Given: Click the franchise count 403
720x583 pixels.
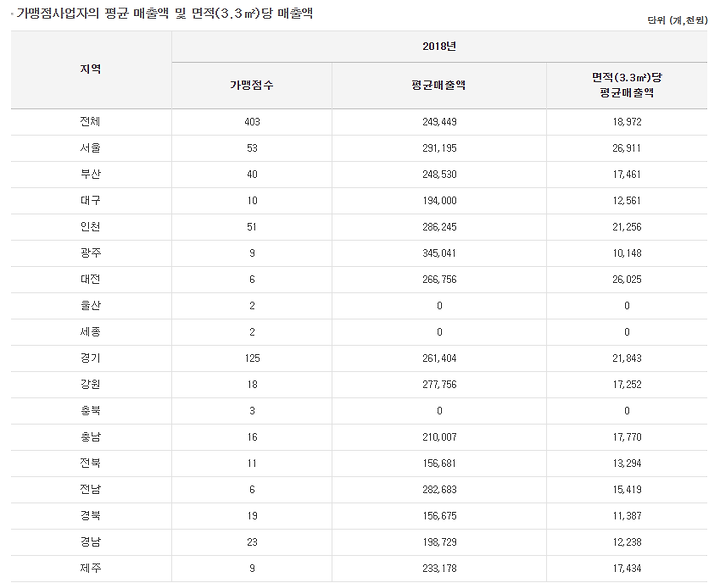Looking at the screenshot, I should point(252,122).
